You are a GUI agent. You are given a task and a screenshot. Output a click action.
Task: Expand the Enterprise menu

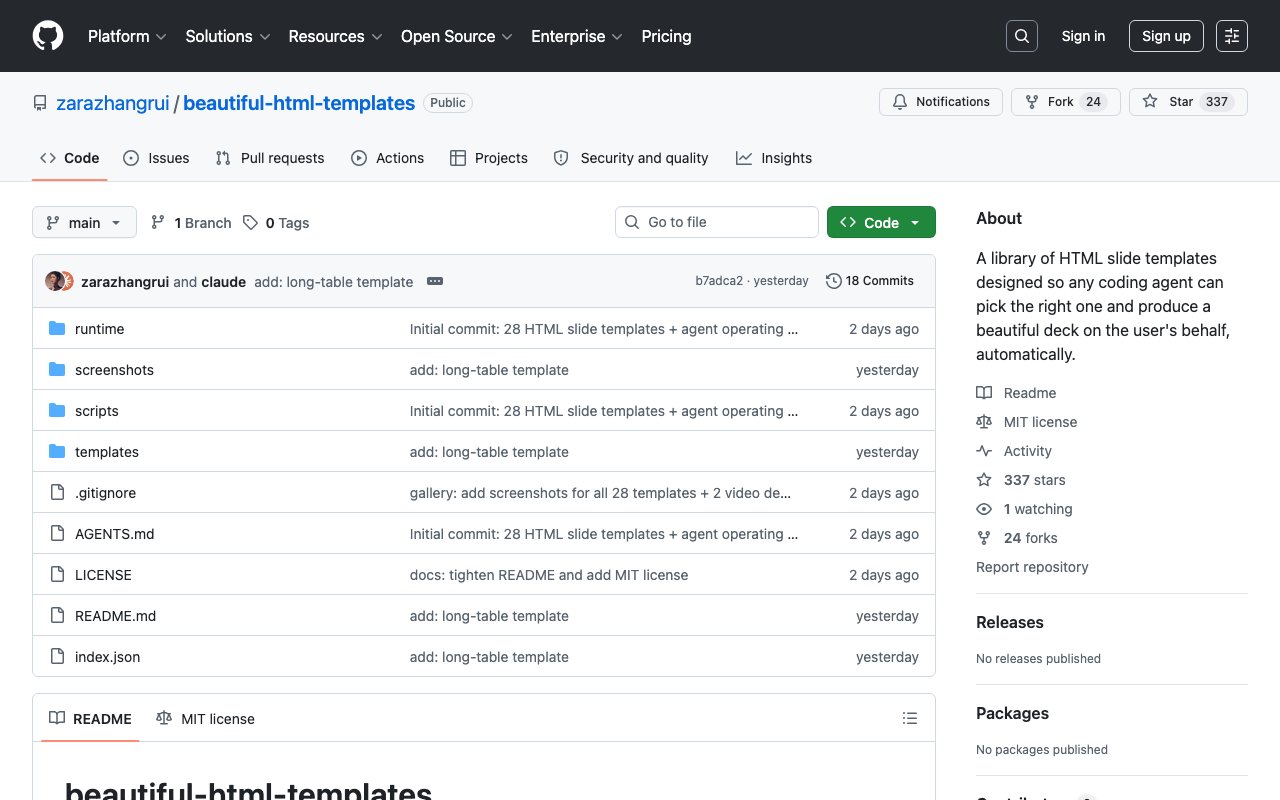click(x=577, y=36)
